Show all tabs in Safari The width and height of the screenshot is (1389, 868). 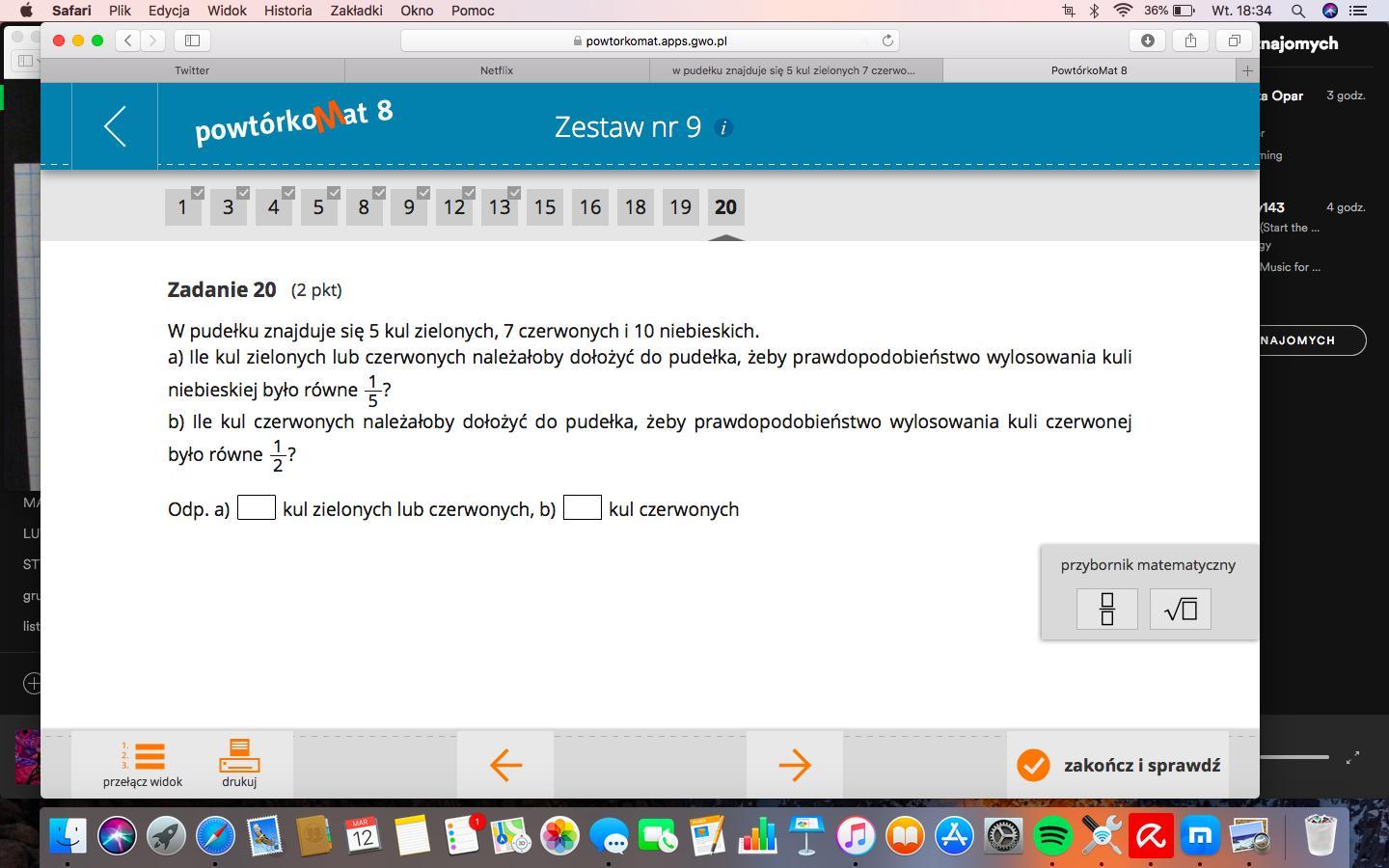1234,41
